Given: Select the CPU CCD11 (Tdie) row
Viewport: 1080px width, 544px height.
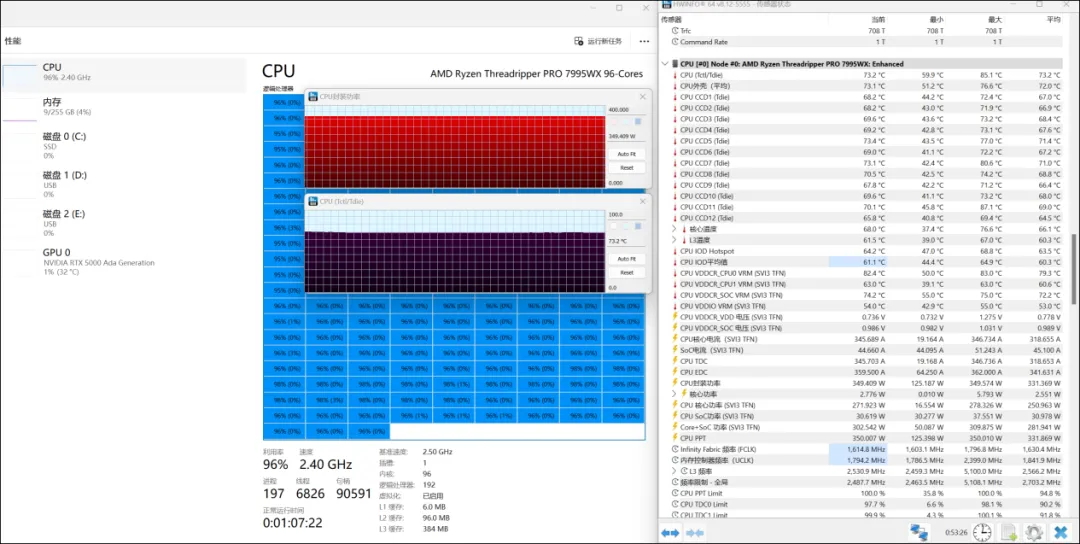Looking at the screenshot, I should [863, 207].
